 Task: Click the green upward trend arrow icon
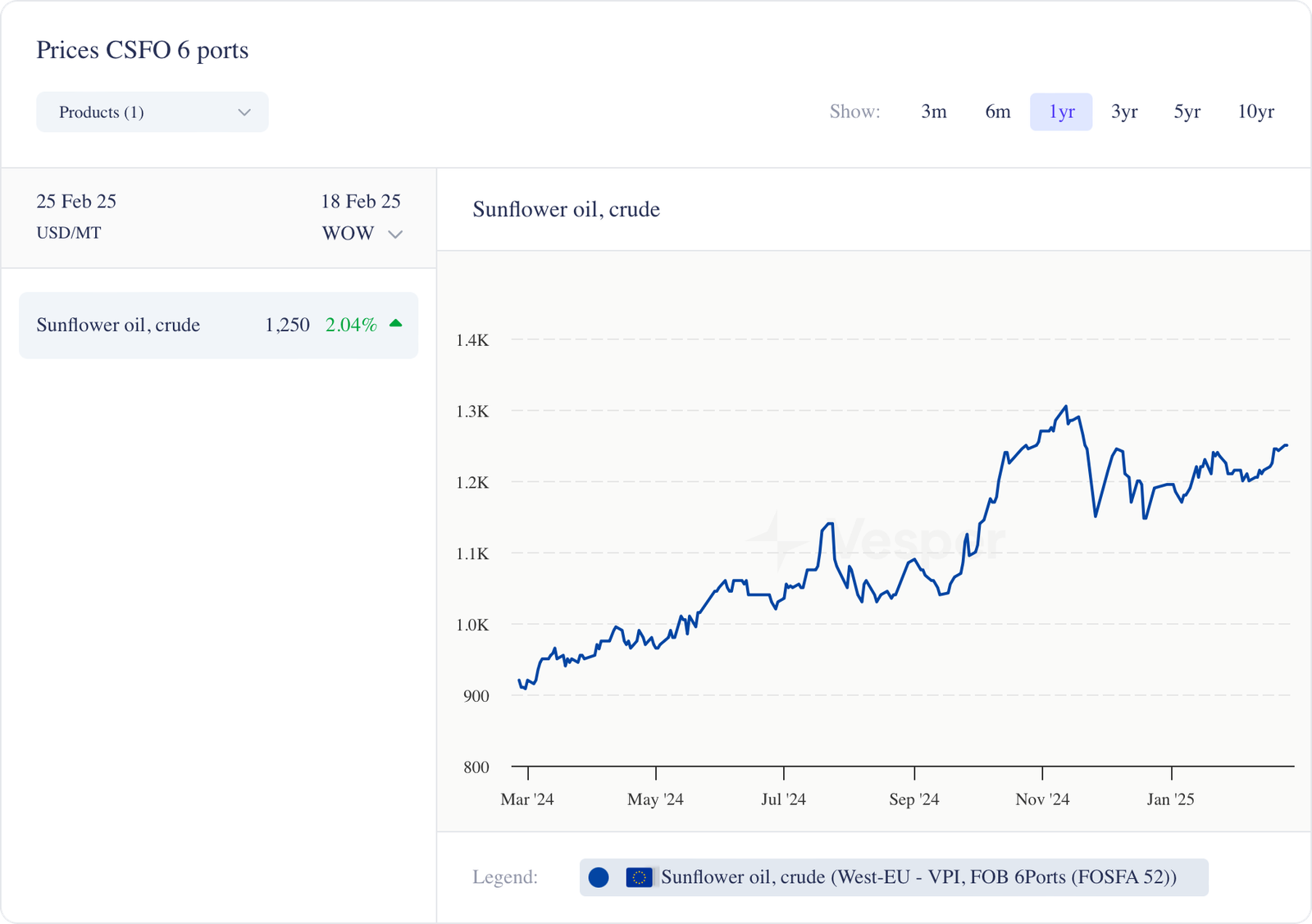396,324
